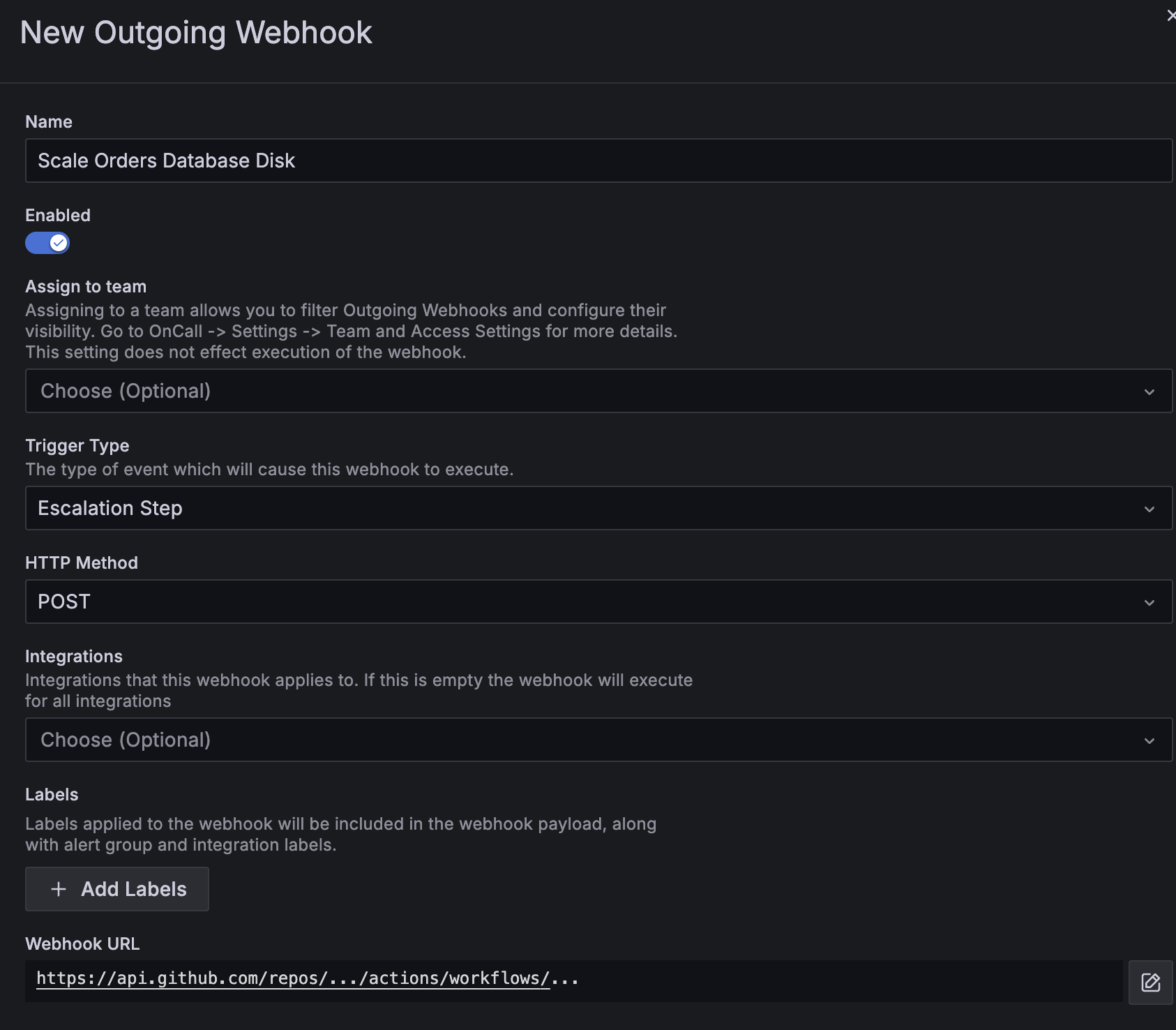Expand the Integrations chevron

[1149, 740]
